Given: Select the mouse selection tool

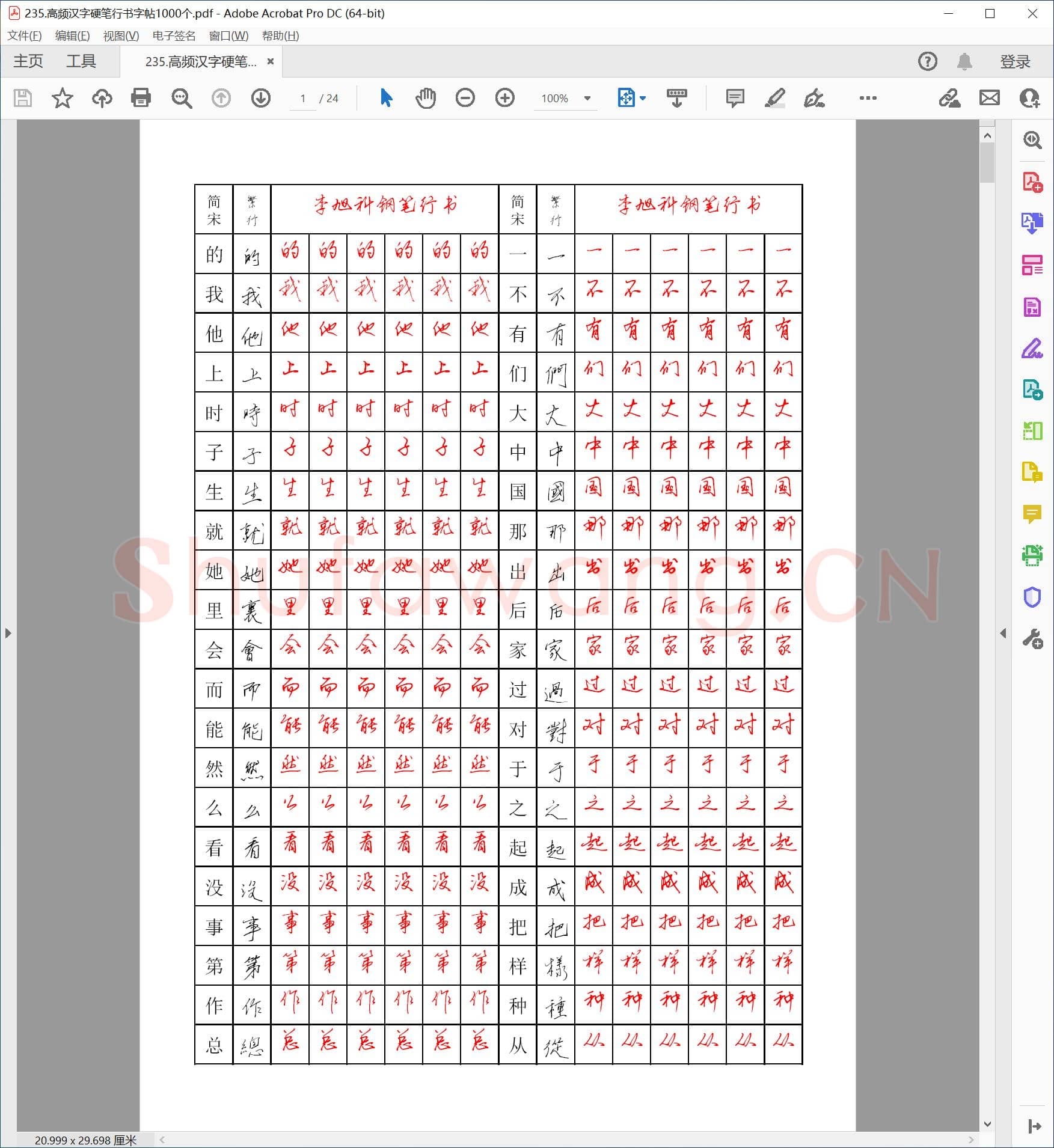Looking at the screenshot, I should (385, 98).
